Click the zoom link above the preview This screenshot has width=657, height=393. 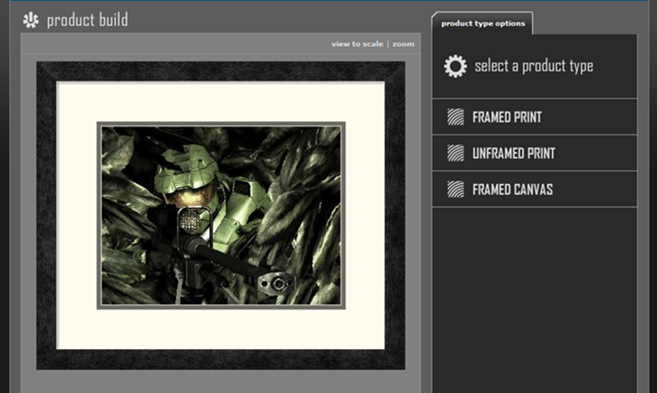coord(403,44)
